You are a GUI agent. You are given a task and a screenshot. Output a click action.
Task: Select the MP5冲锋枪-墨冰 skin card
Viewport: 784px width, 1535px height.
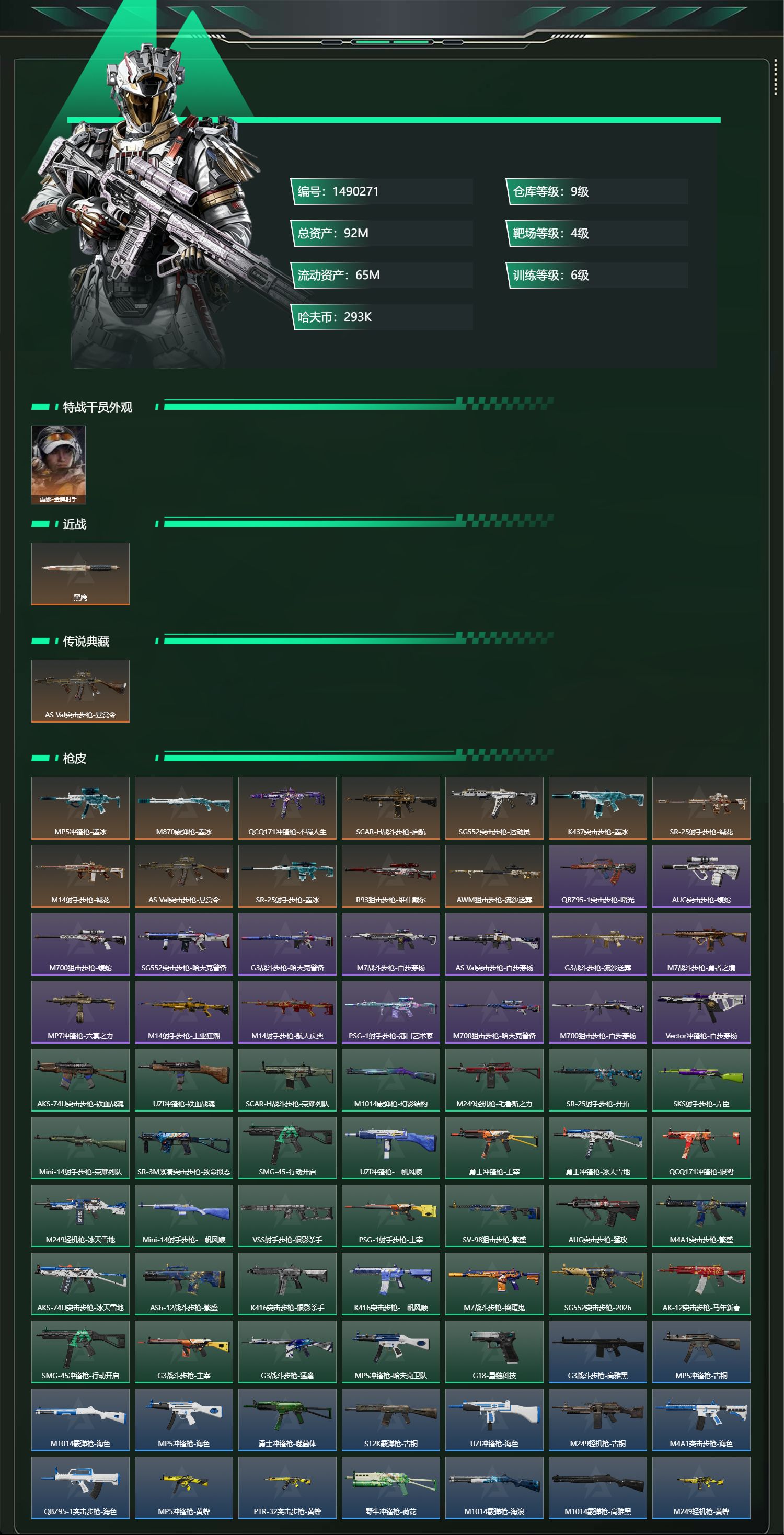(80, 808)
